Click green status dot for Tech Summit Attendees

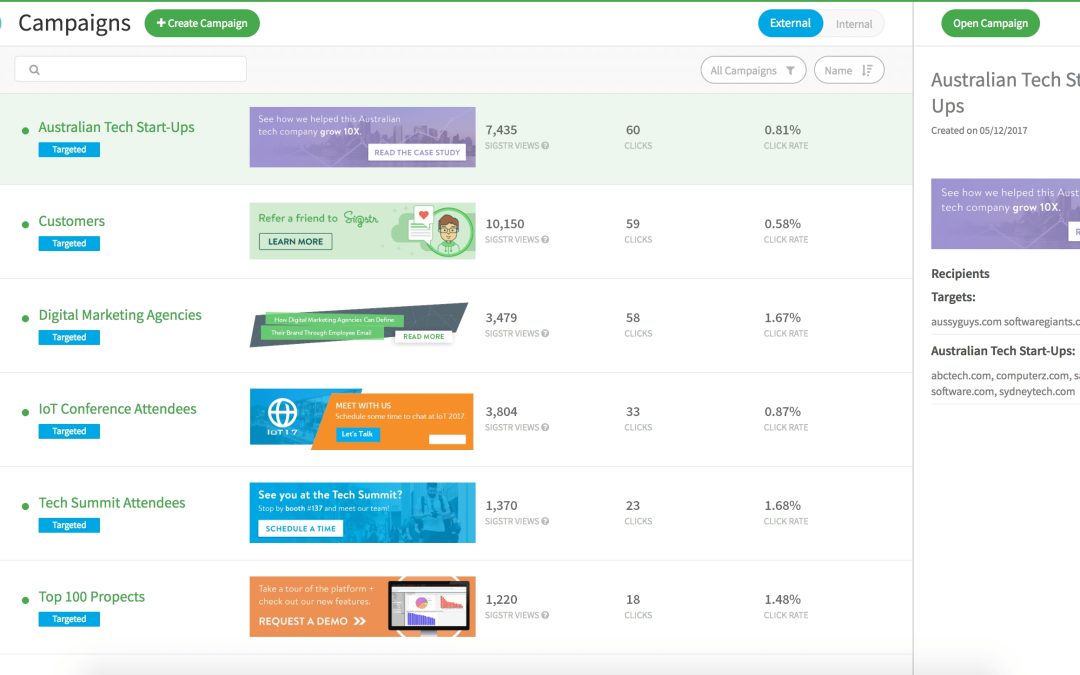[x=25, y=506]
